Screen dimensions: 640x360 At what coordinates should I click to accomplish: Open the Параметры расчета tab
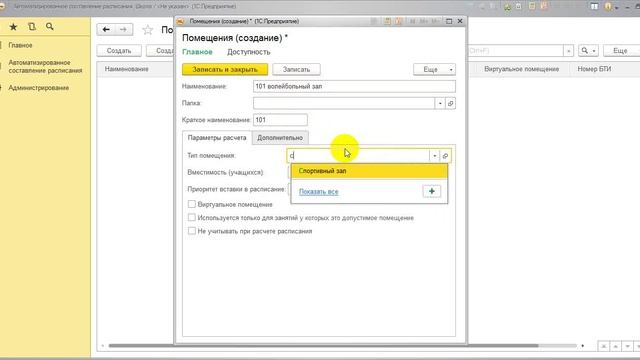coord(217,138)
